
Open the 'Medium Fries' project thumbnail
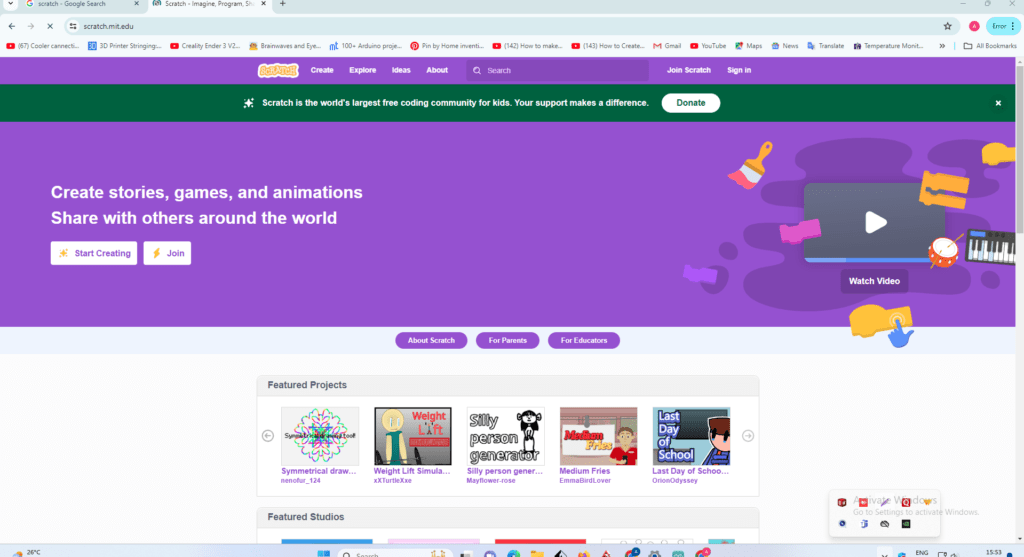pyautogui.click(x=598, y=436)
